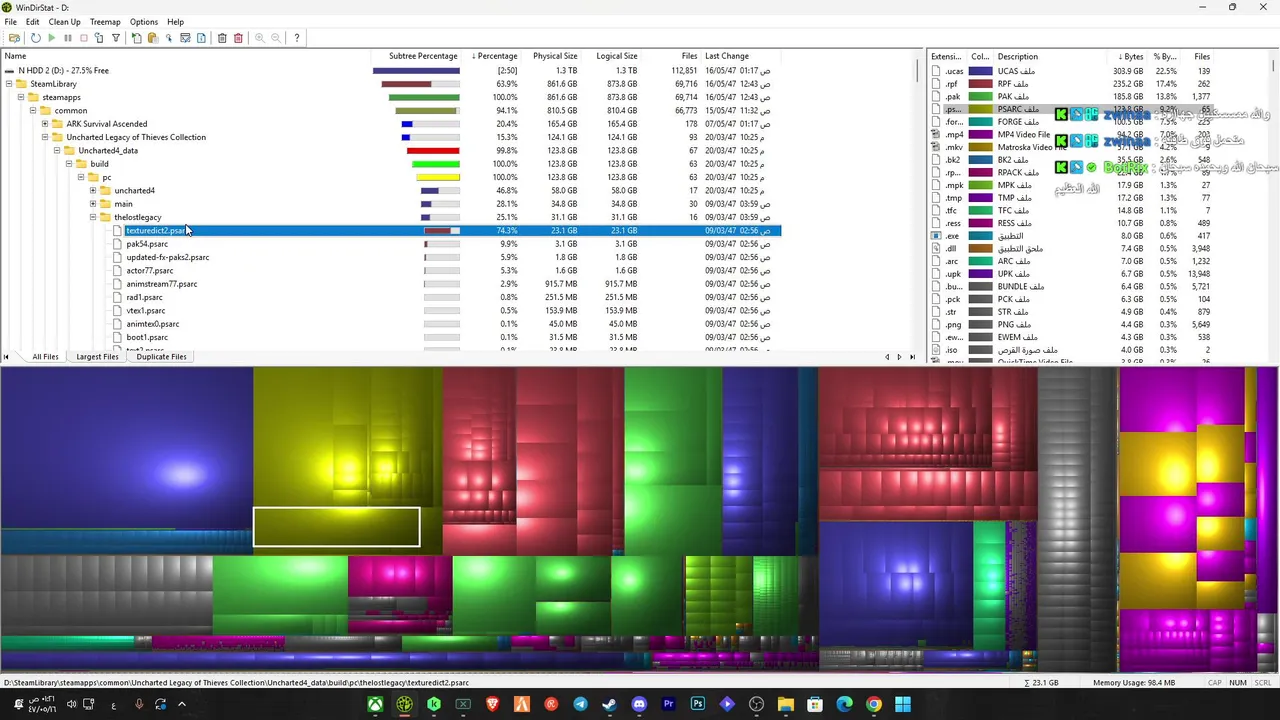1280x720 pixels.
Task: Click the red Delete permanently icon
Action: (238, 38)
